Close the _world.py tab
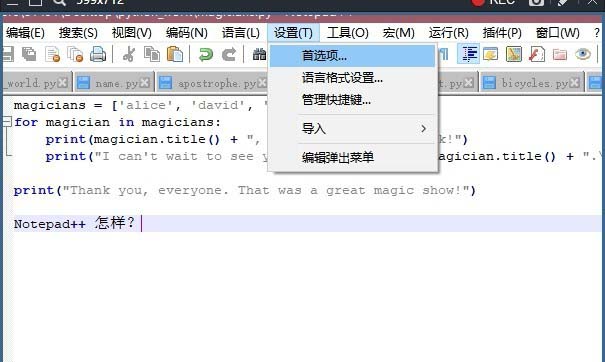 [x=63, y=83]
